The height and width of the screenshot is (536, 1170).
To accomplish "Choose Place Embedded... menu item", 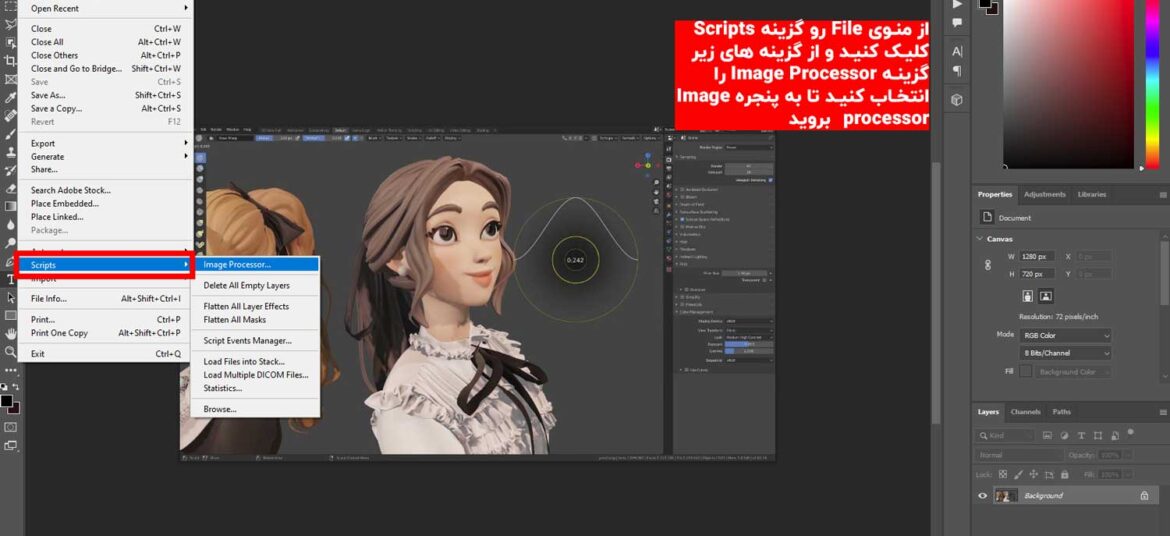I will 104,204.
